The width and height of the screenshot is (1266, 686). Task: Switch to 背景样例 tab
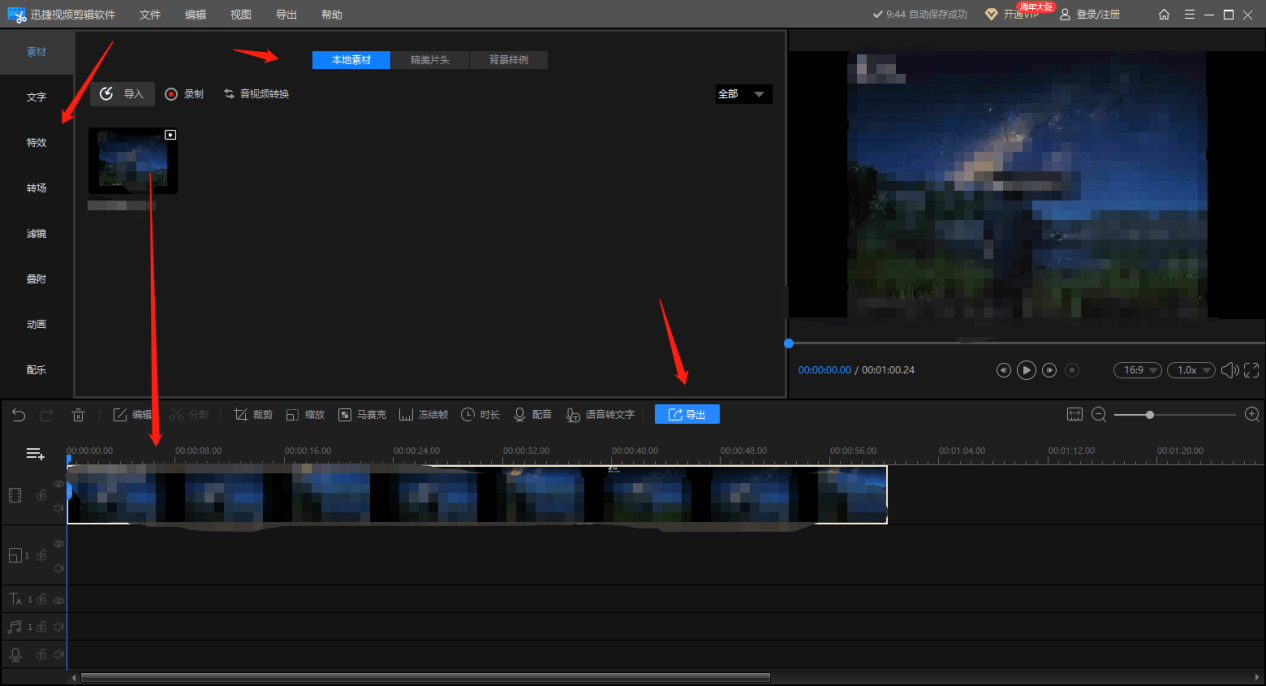coord(509,60)
